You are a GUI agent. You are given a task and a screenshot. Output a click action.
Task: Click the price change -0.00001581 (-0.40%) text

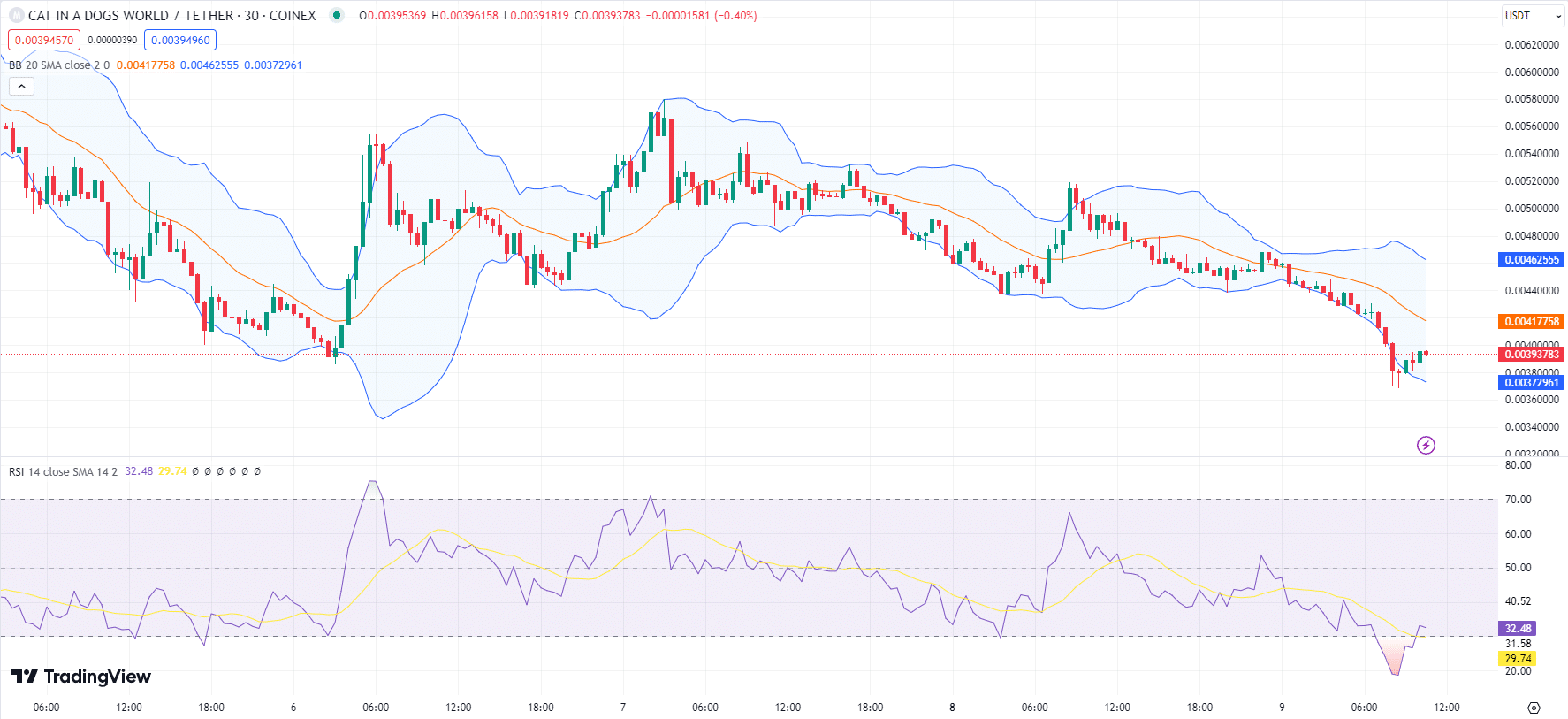(702, 16)
